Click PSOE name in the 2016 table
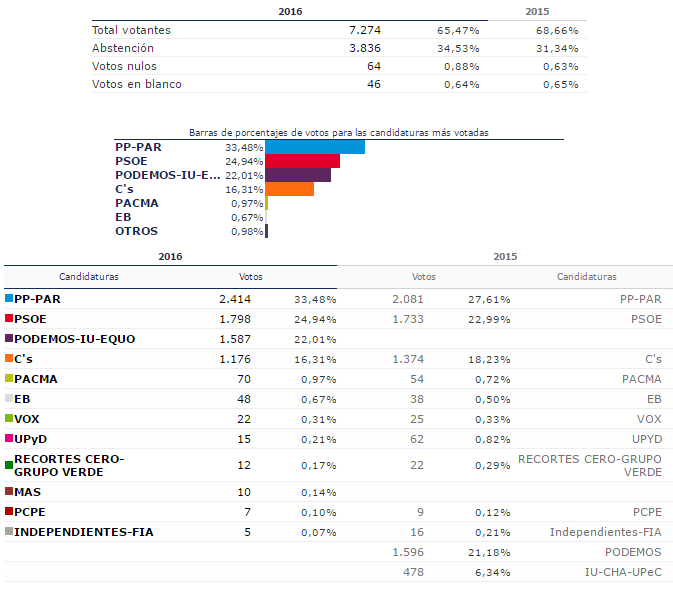The width and height of the screenshot is (673, 590). (30, 319)
